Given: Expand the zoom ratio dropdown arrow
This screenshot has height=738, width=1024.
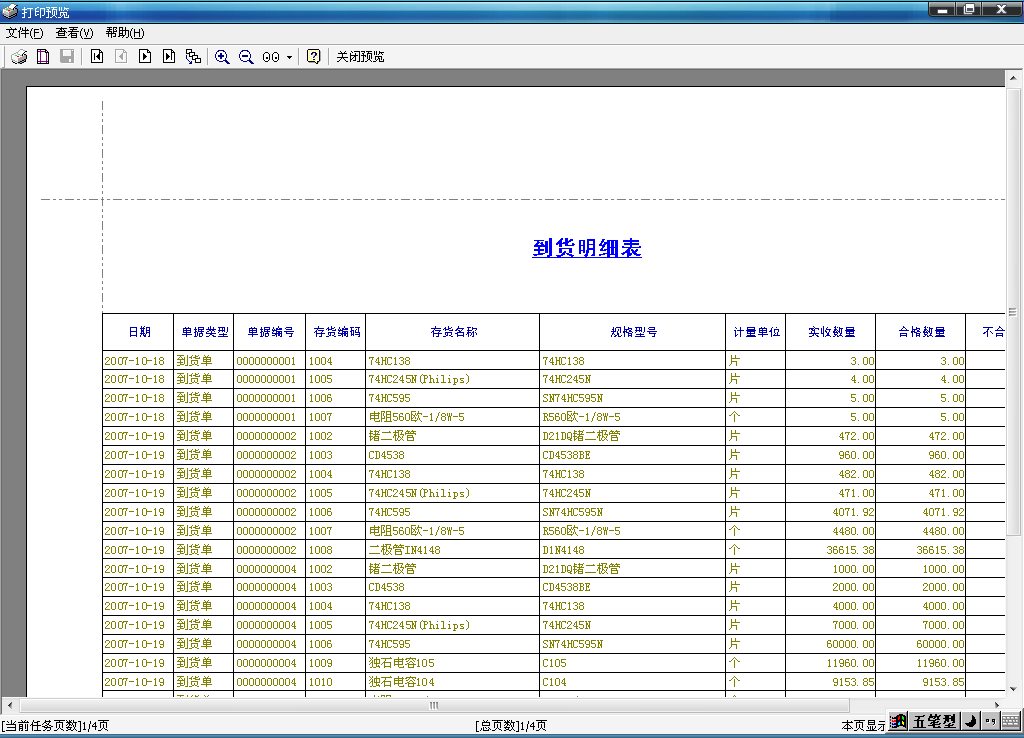Looking at the screenshot, I should (290, 57).
